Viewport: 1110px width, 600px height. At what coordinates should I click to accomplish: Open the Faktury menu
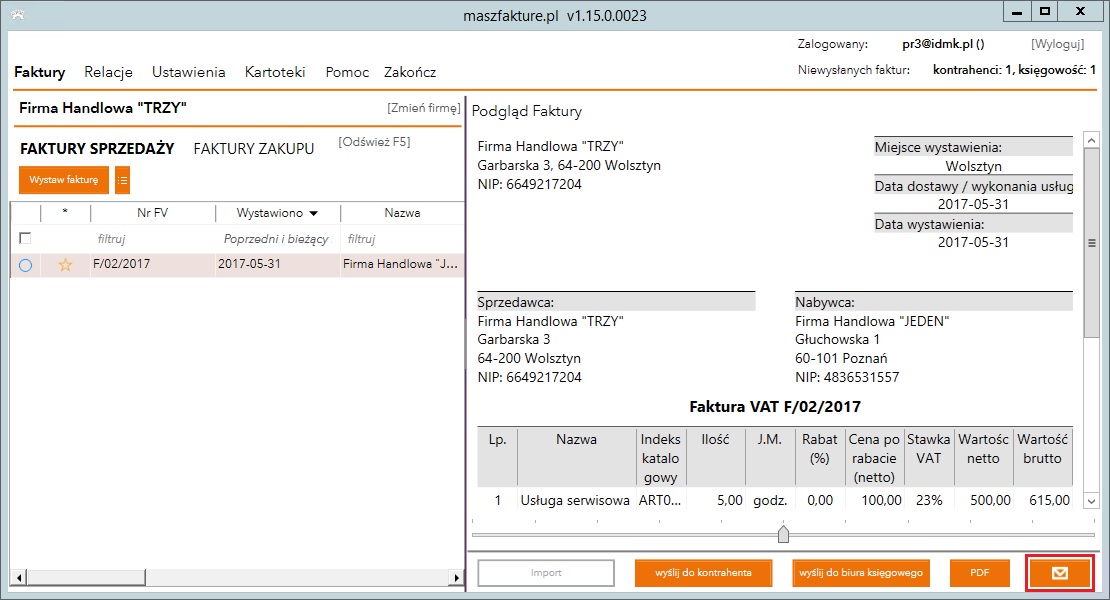(x=40, y=72)
